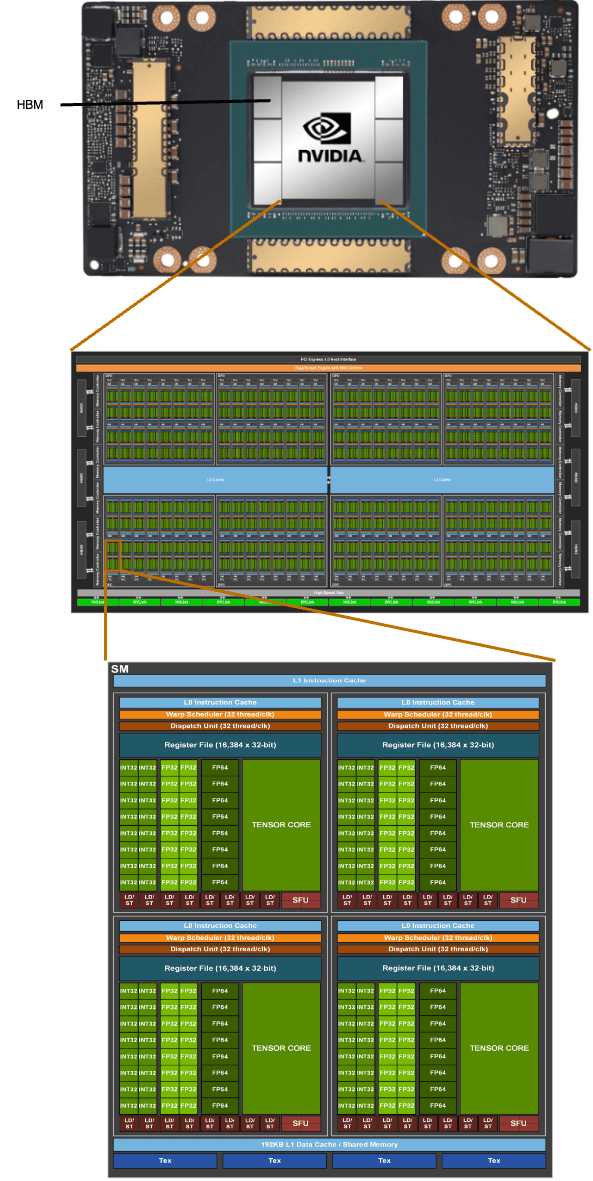
Task: Click lower-left Warp Scheduler (32 thread/clk) bar
Action: click(220, 938)
